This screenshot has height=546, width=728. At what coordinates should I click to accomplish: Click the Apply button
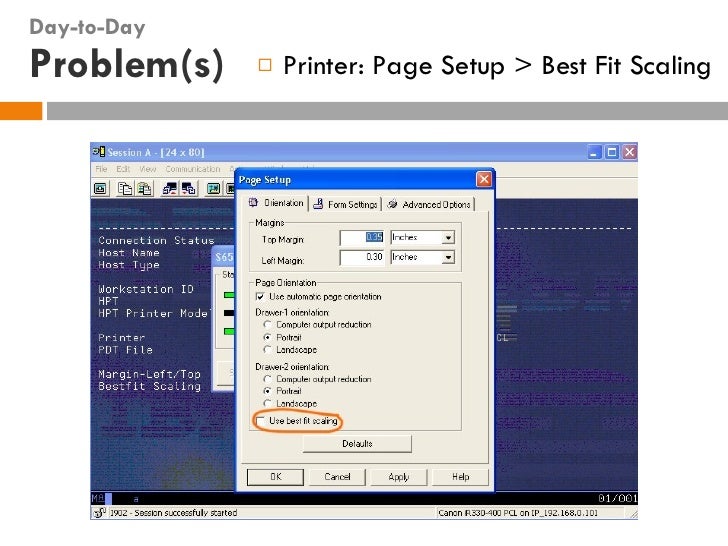[399, 477]
